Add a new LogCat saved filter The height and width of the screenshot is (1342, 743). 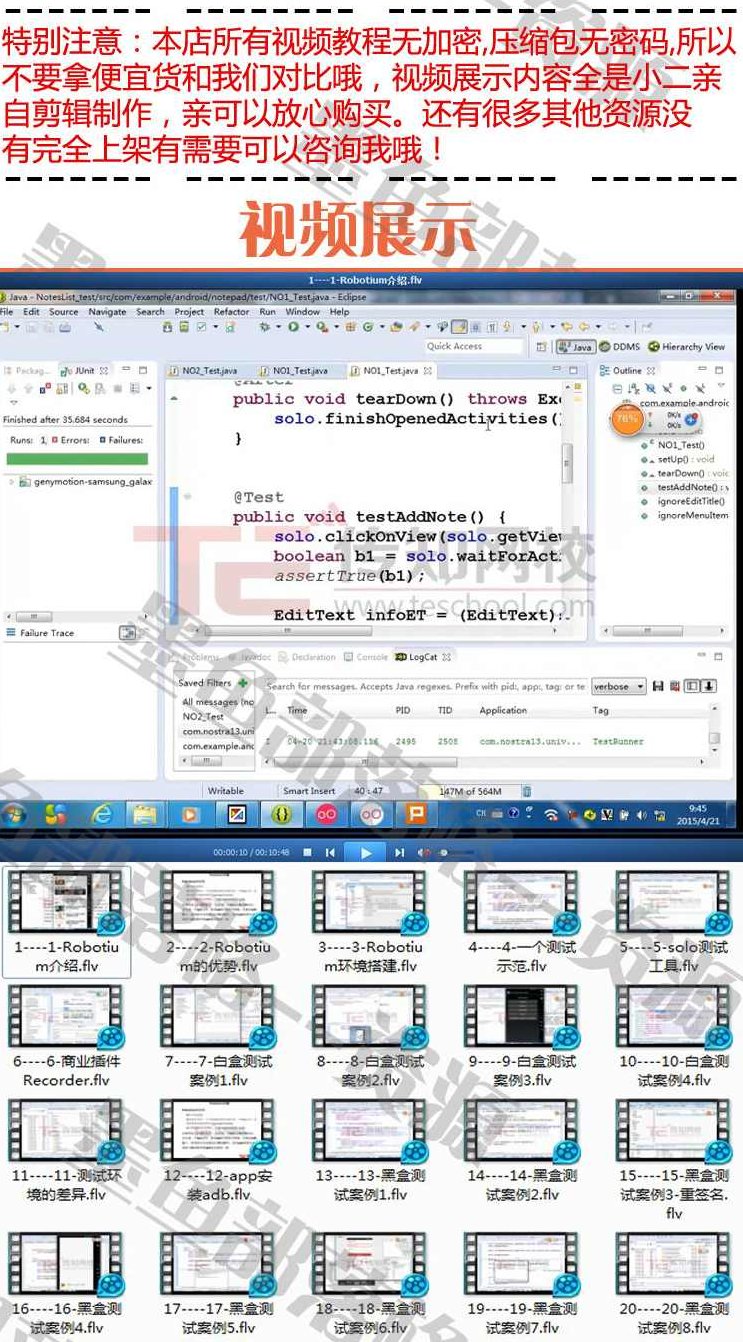tap(243, 683)
